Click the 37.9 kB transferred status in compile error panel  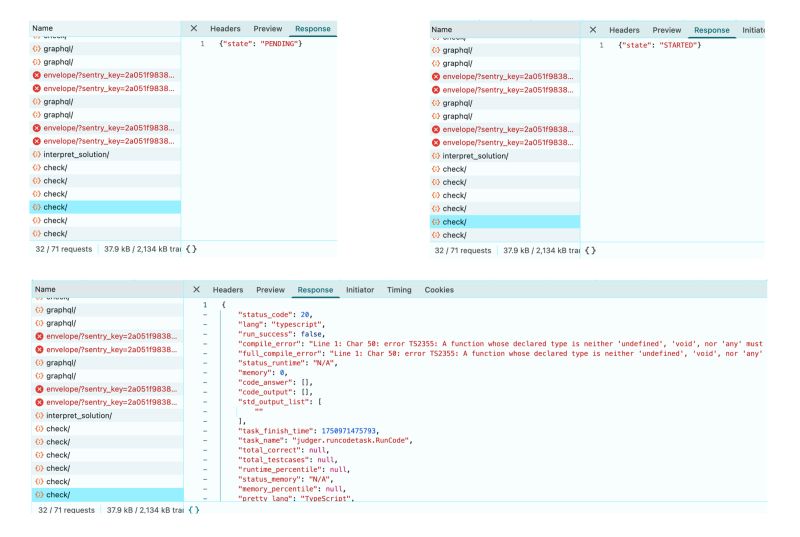pos(145,510)
